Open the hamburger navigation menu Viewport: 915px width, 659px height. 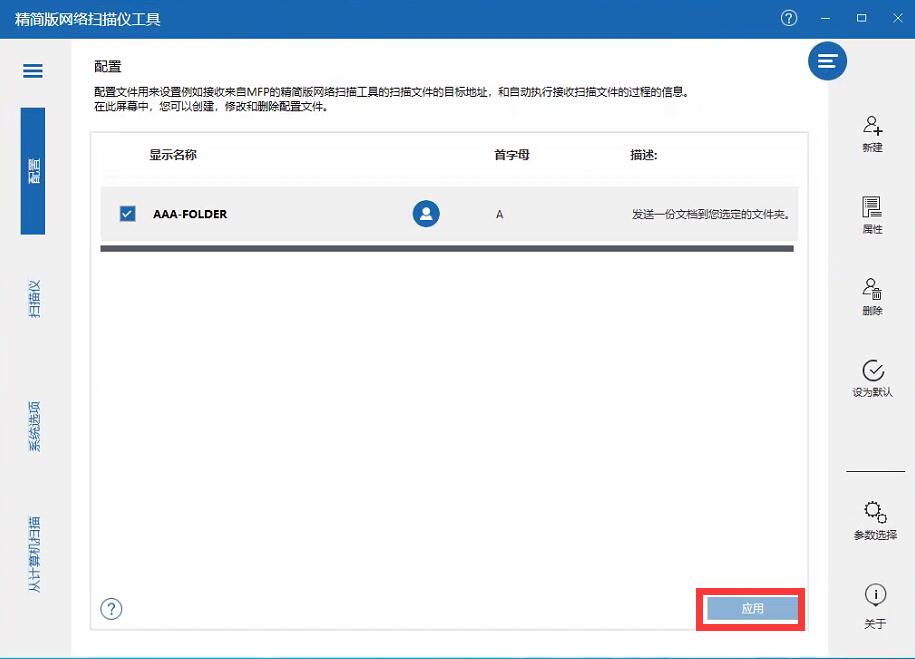[32, 70]
